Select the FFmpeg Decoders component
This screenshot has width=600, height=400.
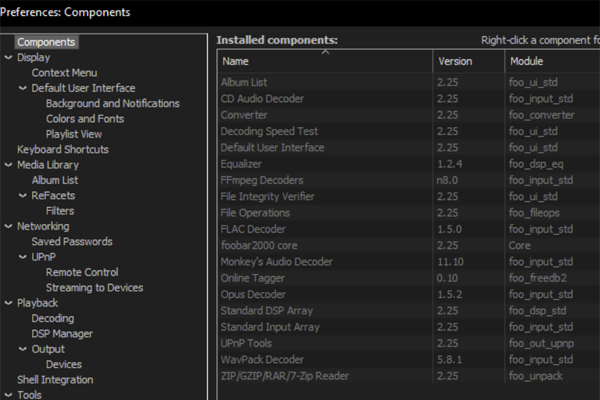(409, 180)
